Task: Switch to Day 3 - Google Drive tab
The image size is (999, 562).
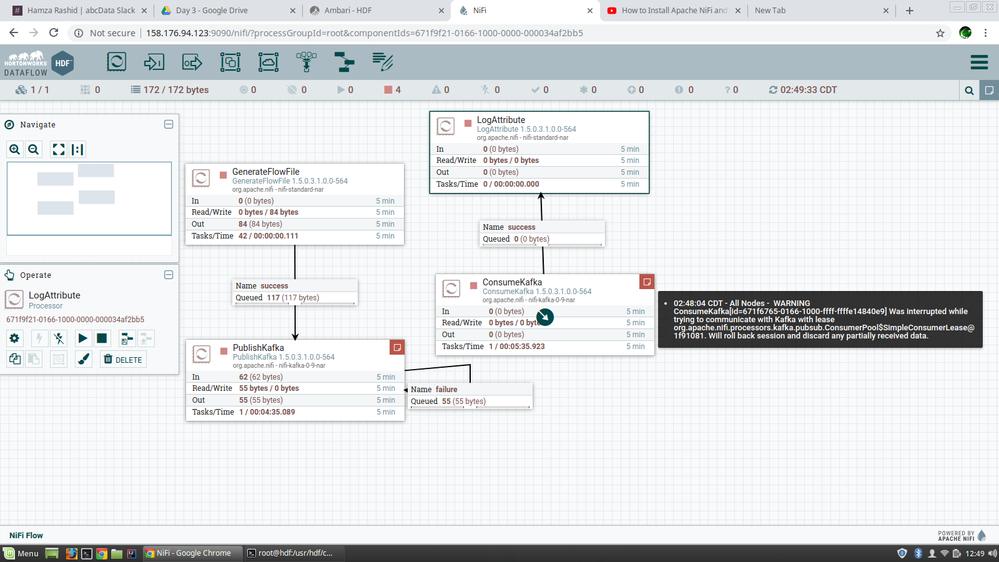Action: (x=218, y=10)
